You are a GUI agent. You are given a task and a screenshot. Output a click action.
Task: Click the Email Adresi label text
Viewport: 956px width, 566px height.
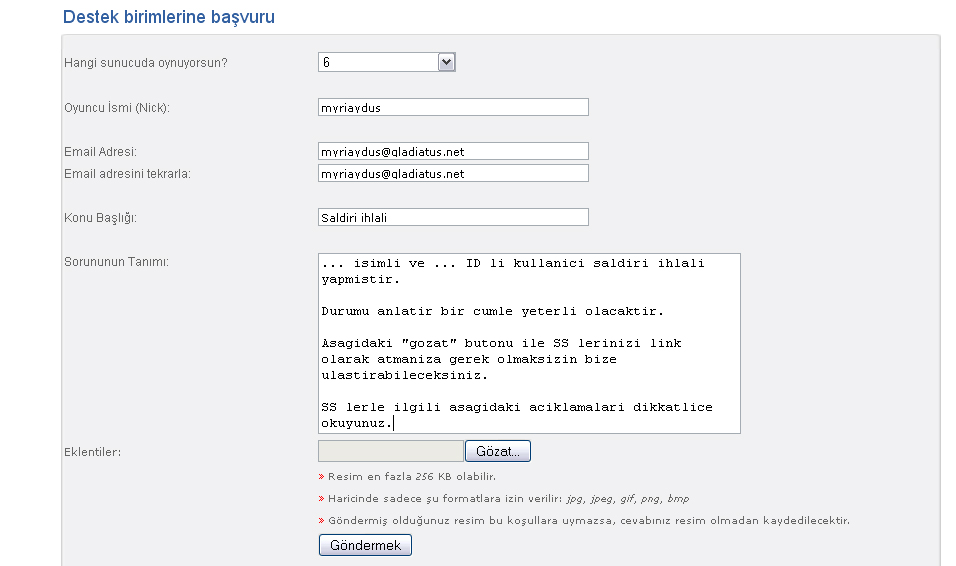[x=101, y=152]
